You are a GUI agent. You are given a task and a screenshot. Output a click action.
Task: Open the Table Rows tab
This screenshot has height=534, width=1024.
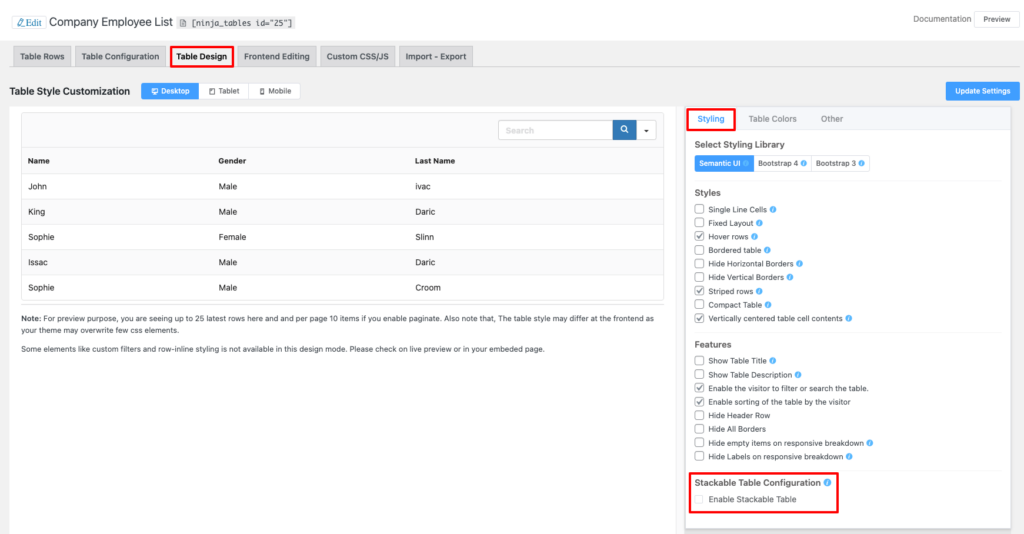tap(42, 56)
